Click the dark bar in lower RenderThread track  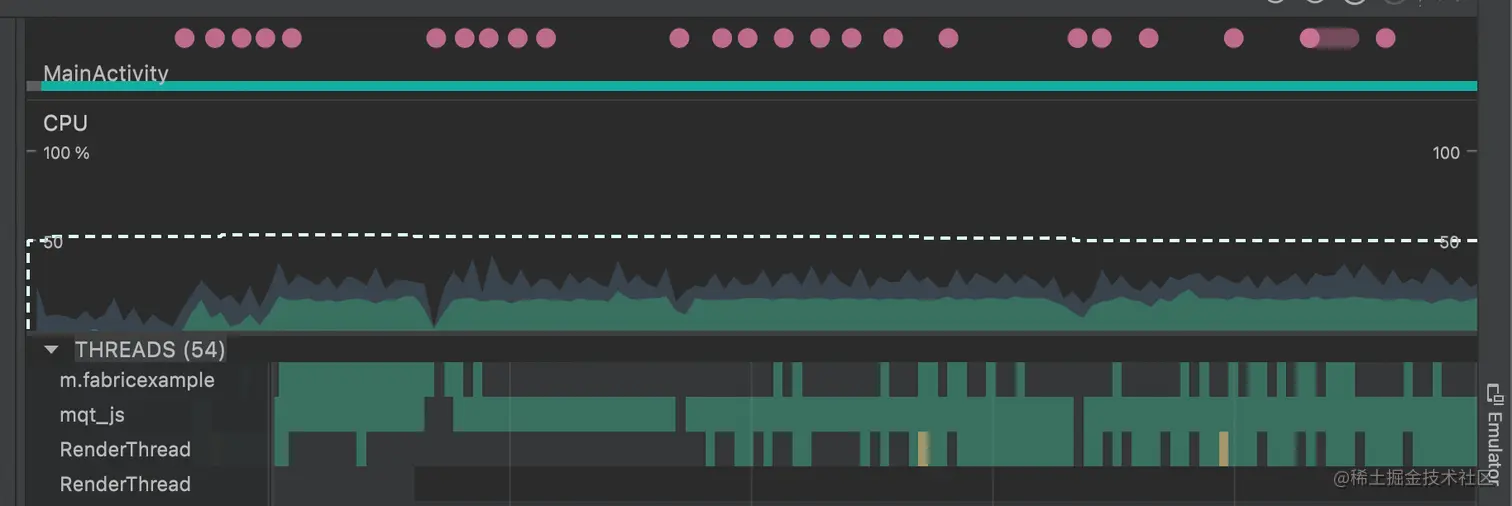(x=946, y=484)
